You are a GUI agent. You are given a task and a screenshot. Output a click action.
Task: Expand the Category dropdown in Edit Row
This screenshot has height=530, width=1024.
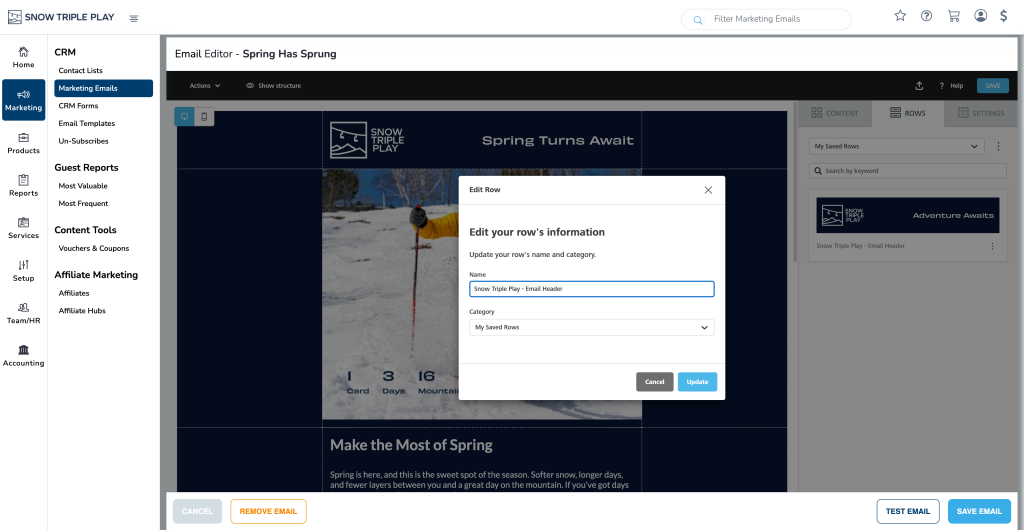coord(591,327)
